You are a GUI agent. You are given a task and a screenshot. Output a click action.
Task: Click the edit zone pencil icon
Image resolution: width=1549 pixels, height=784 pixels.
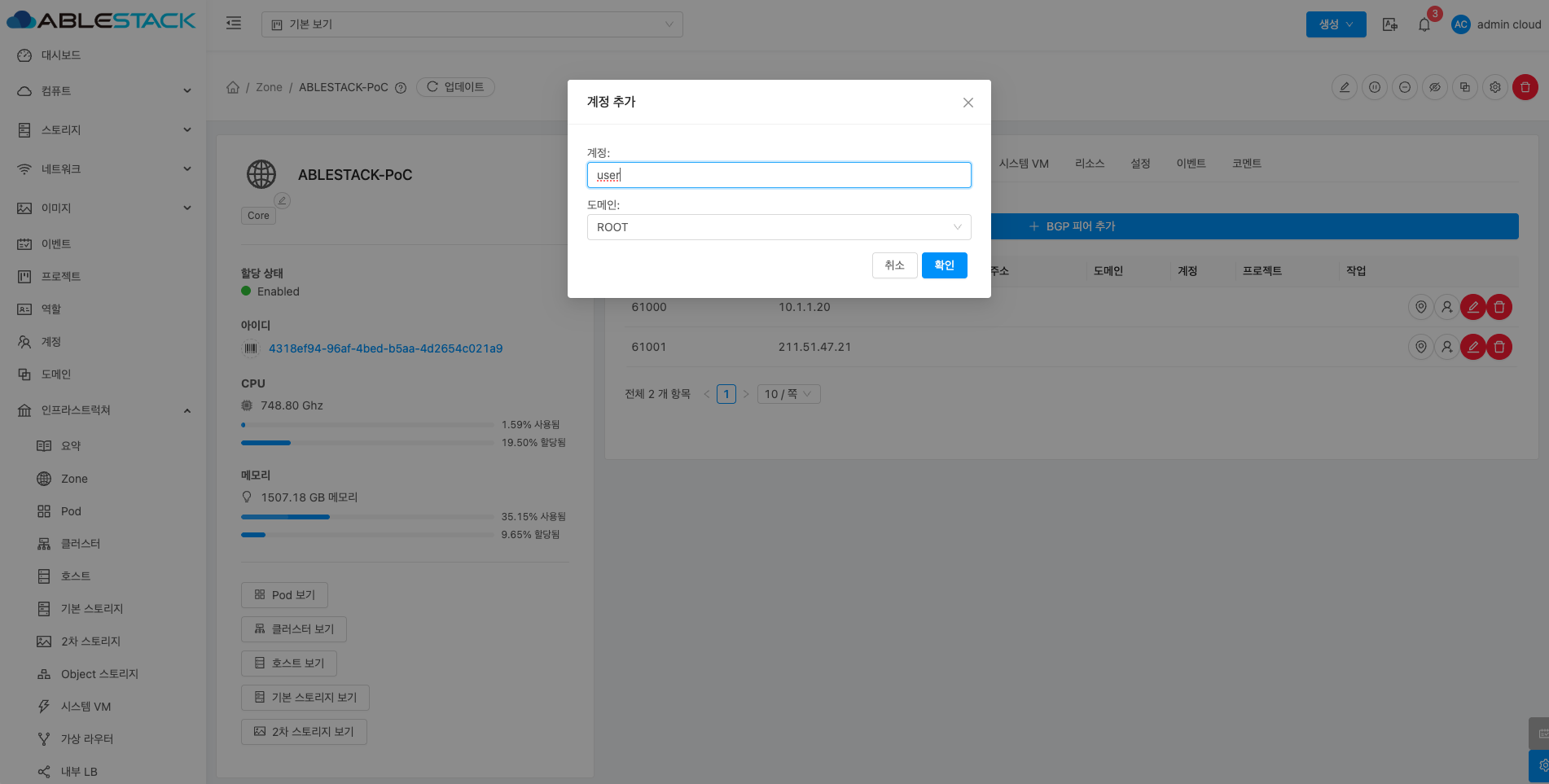(x=1344, y=87)
